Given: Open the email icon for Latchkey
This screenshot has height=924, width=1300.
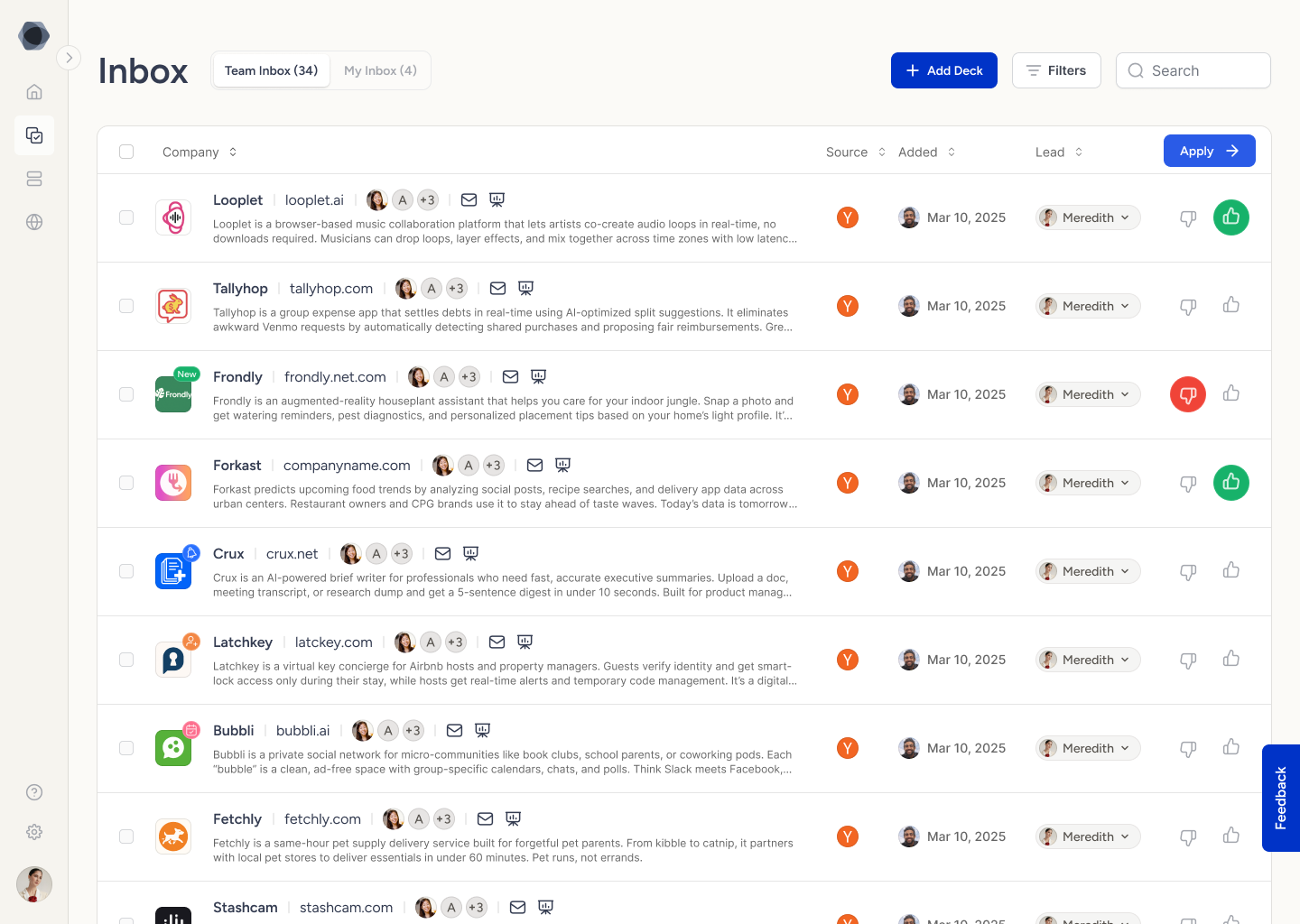Looking at the screenshot, I should 497,642.
